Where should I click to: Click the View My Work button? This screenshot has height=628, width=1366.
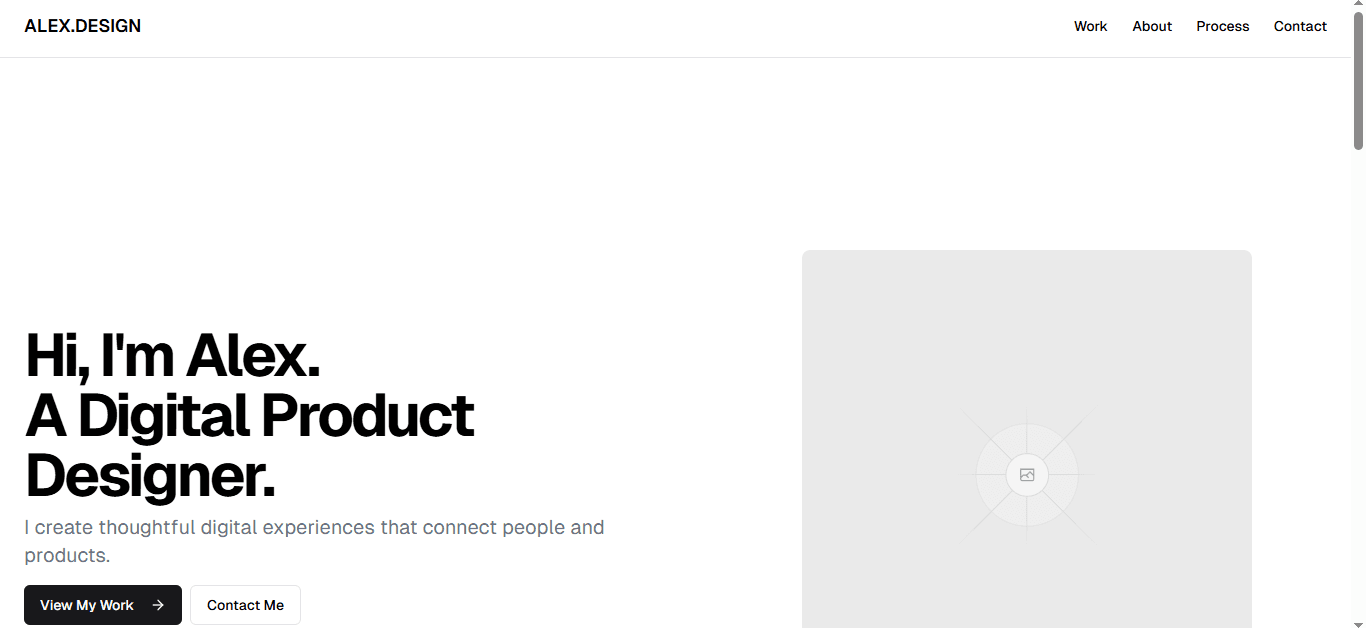[103, 605]
